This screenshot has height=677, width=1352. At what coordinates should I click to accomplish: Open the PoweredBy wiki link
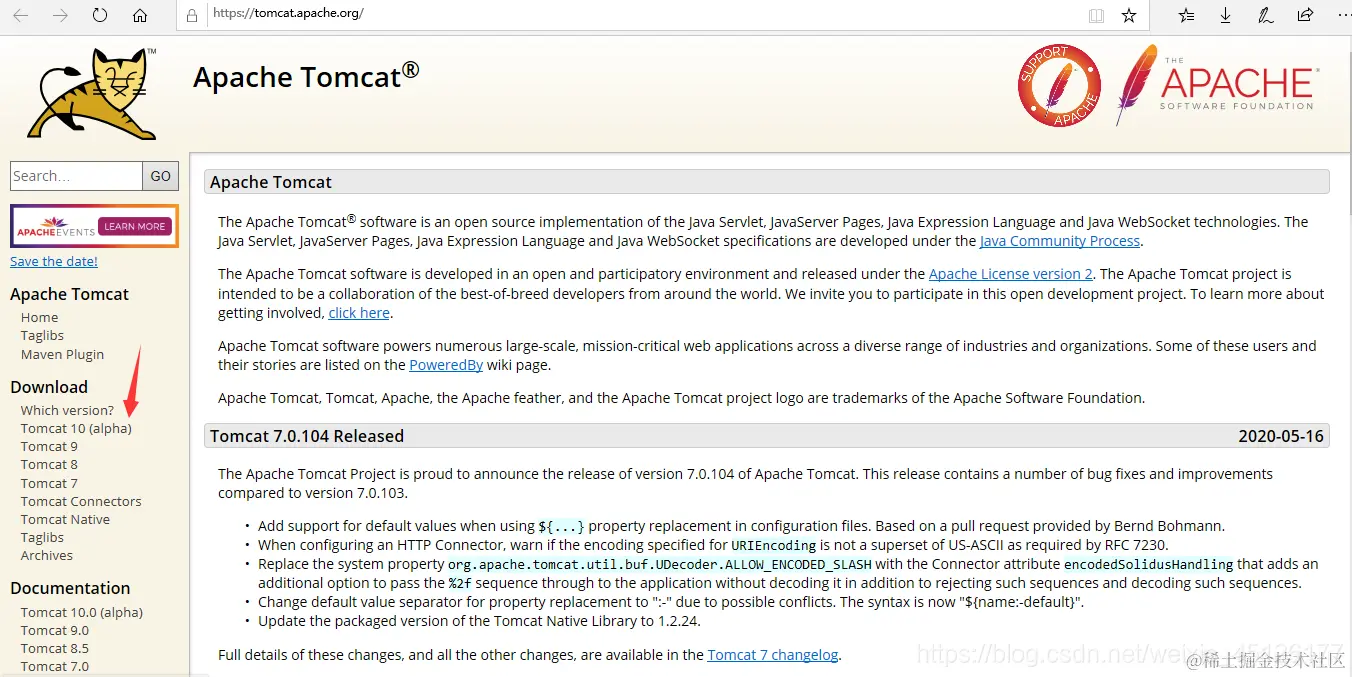446,365
